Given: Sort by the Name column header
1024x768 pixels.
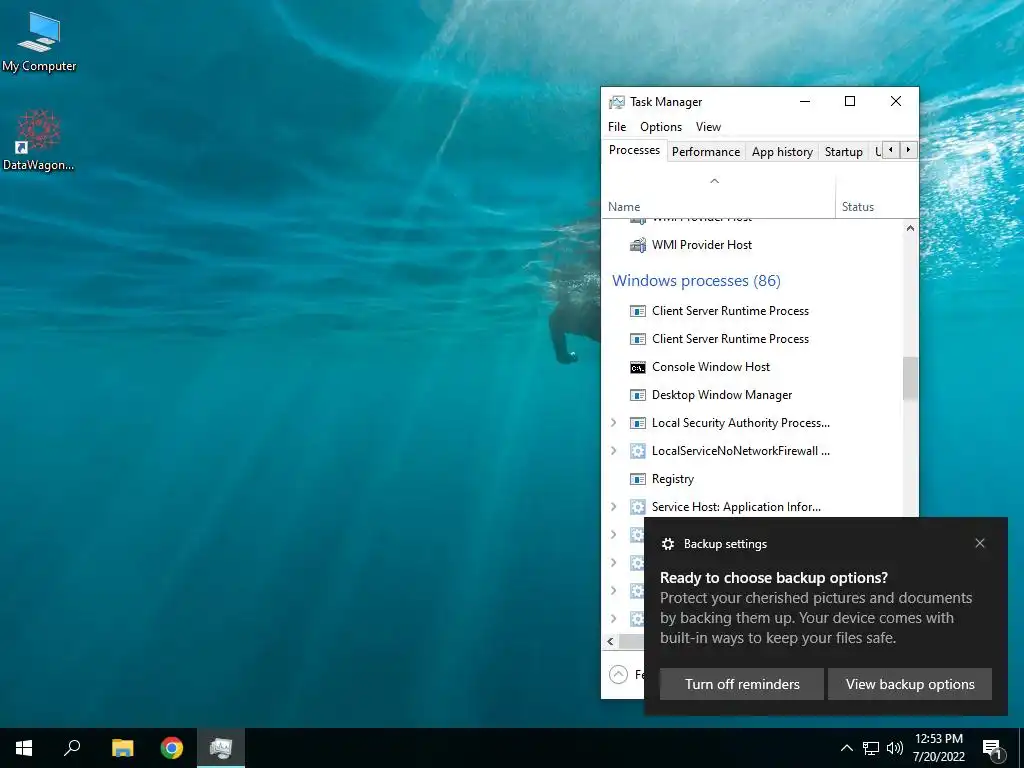Looking at the screenshot, I should pos(718,196).
